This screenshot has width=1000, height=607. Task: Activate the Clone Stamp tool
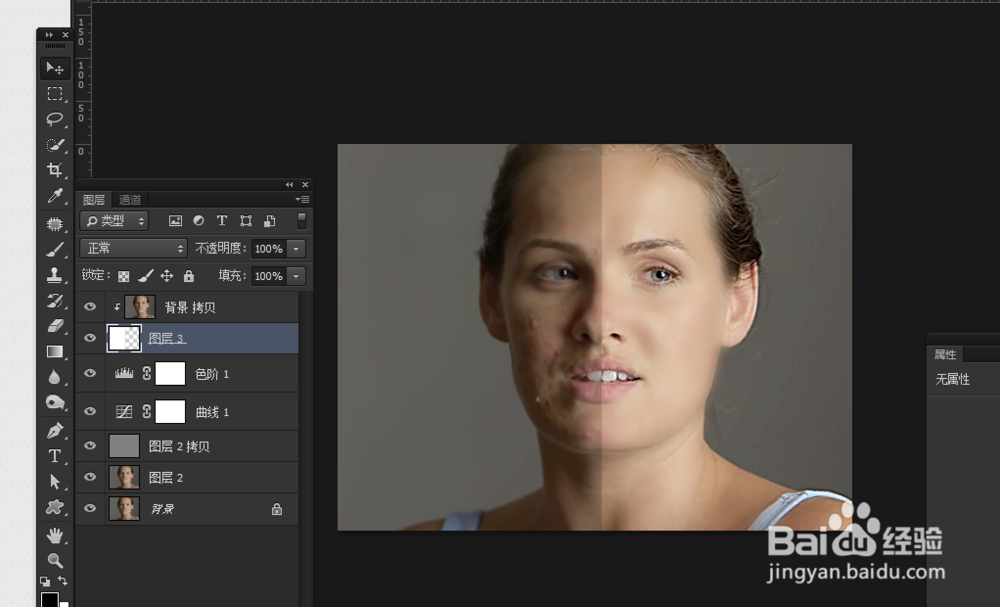(x=54, y=274)
